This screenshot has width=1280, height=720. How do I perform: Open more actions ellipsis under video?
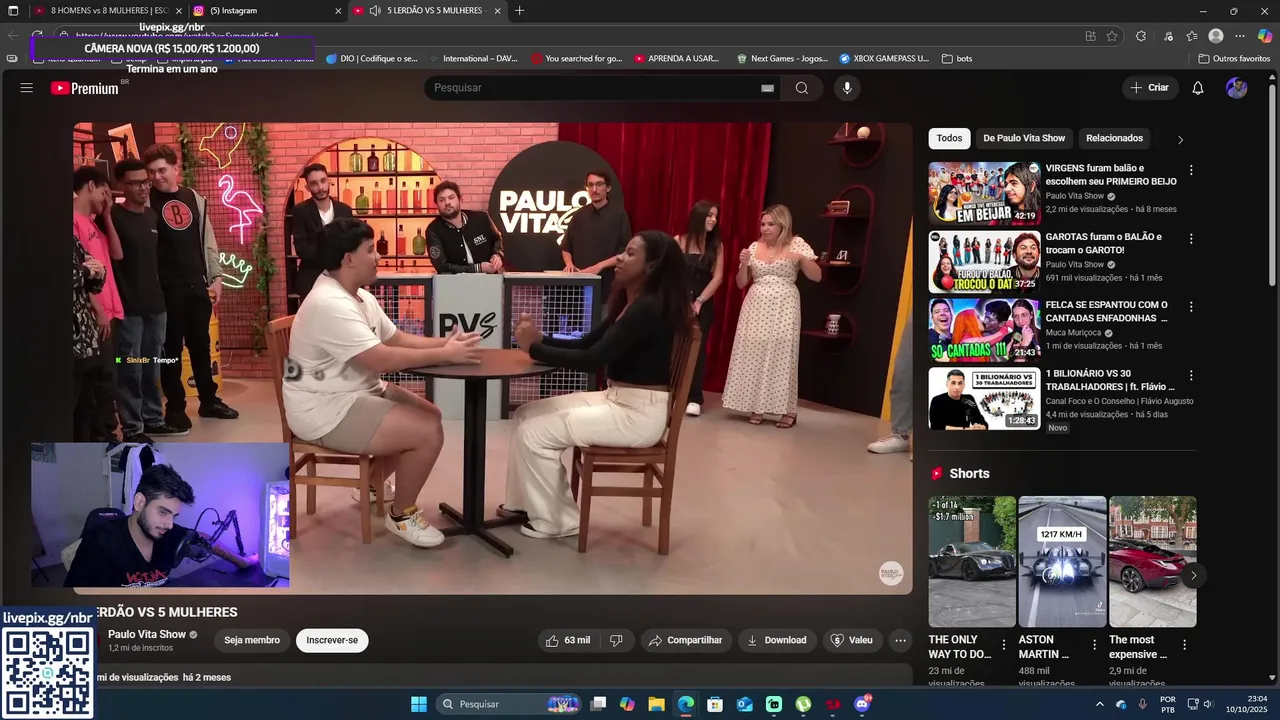[x=900, y=640]
